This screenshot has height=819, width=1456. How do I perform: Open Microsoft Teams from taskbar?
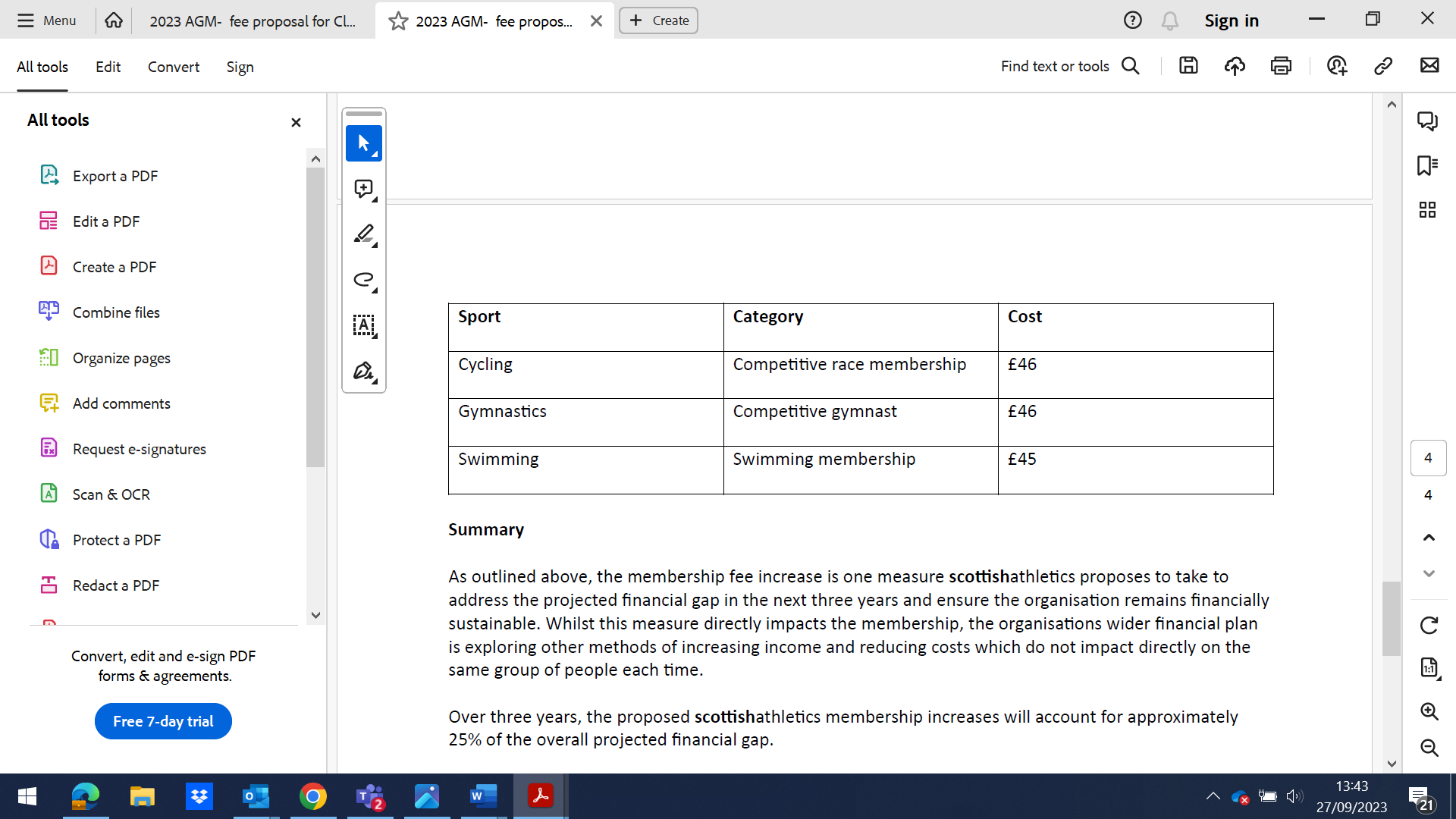tap(370, 796)
